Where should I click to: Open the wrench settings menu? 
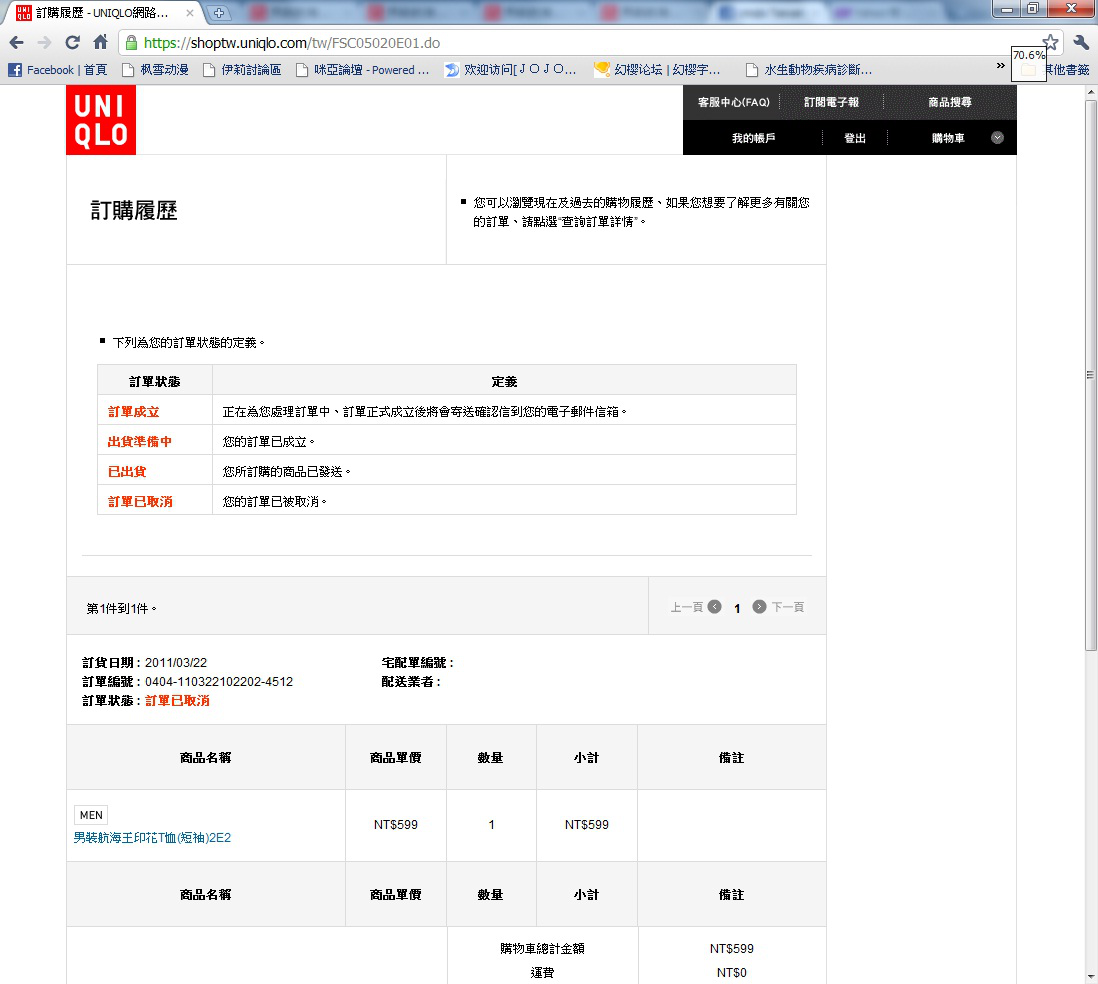click(x=1081, y=43)
